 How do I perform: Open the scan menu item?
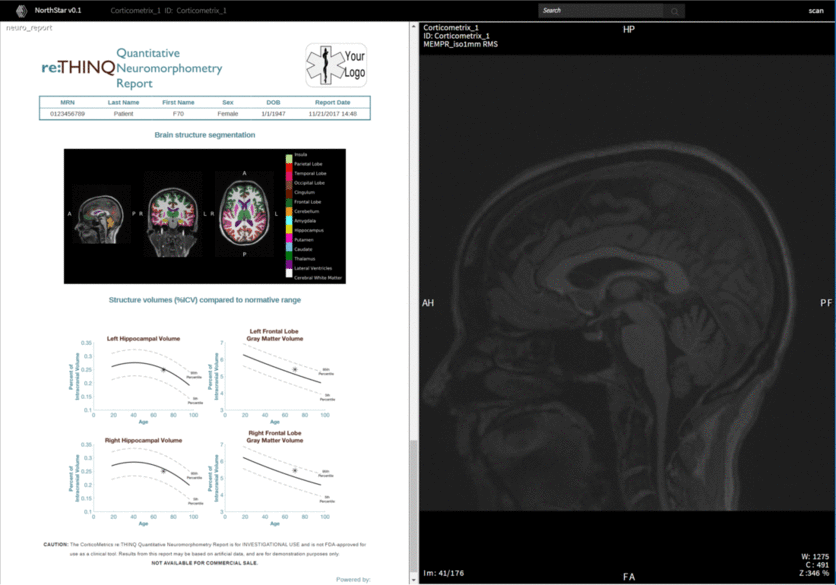pyautogui.click(x=815, y=10)
